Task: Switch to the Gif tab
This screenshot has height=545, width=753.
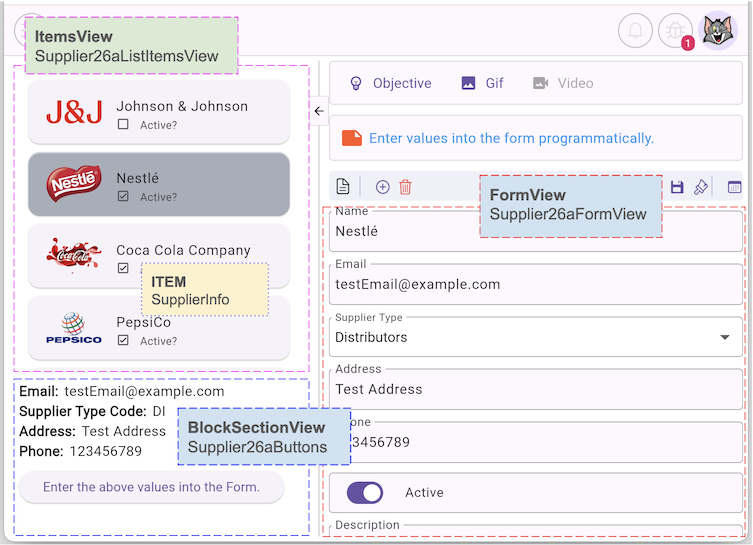Action: pyautogui.click(x=483, y=84)
